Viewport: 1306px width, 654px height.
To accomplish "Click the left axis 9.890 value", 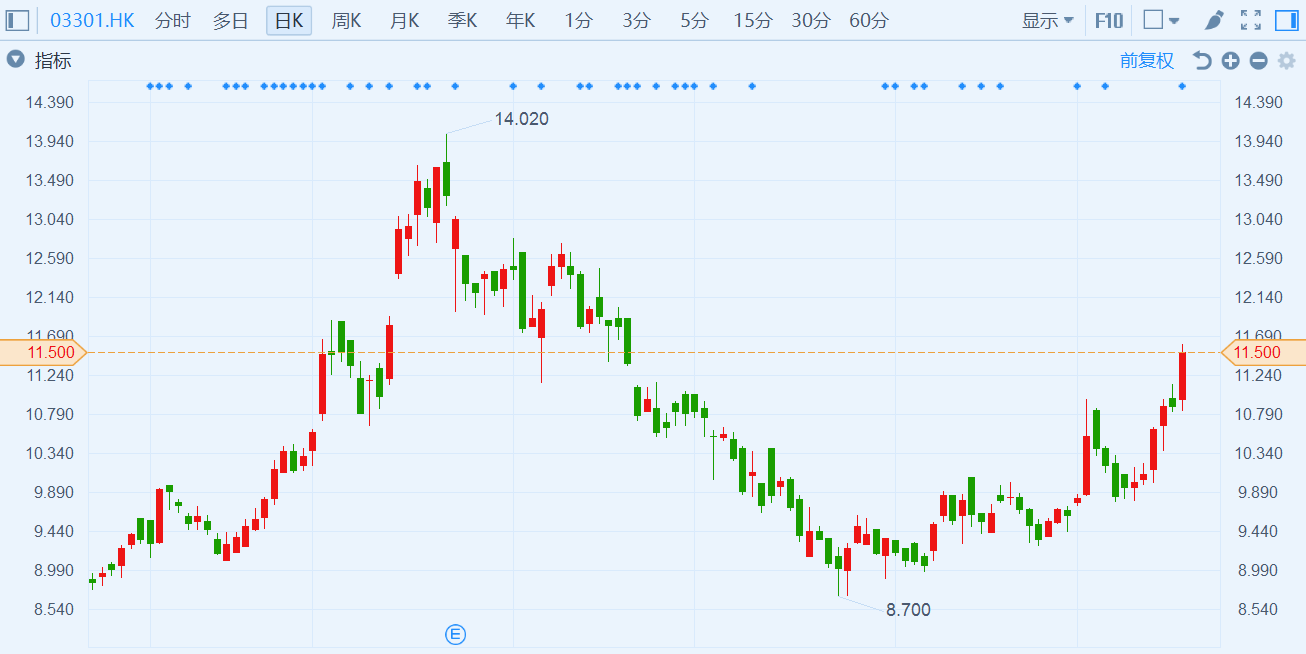I will point(52,492).
